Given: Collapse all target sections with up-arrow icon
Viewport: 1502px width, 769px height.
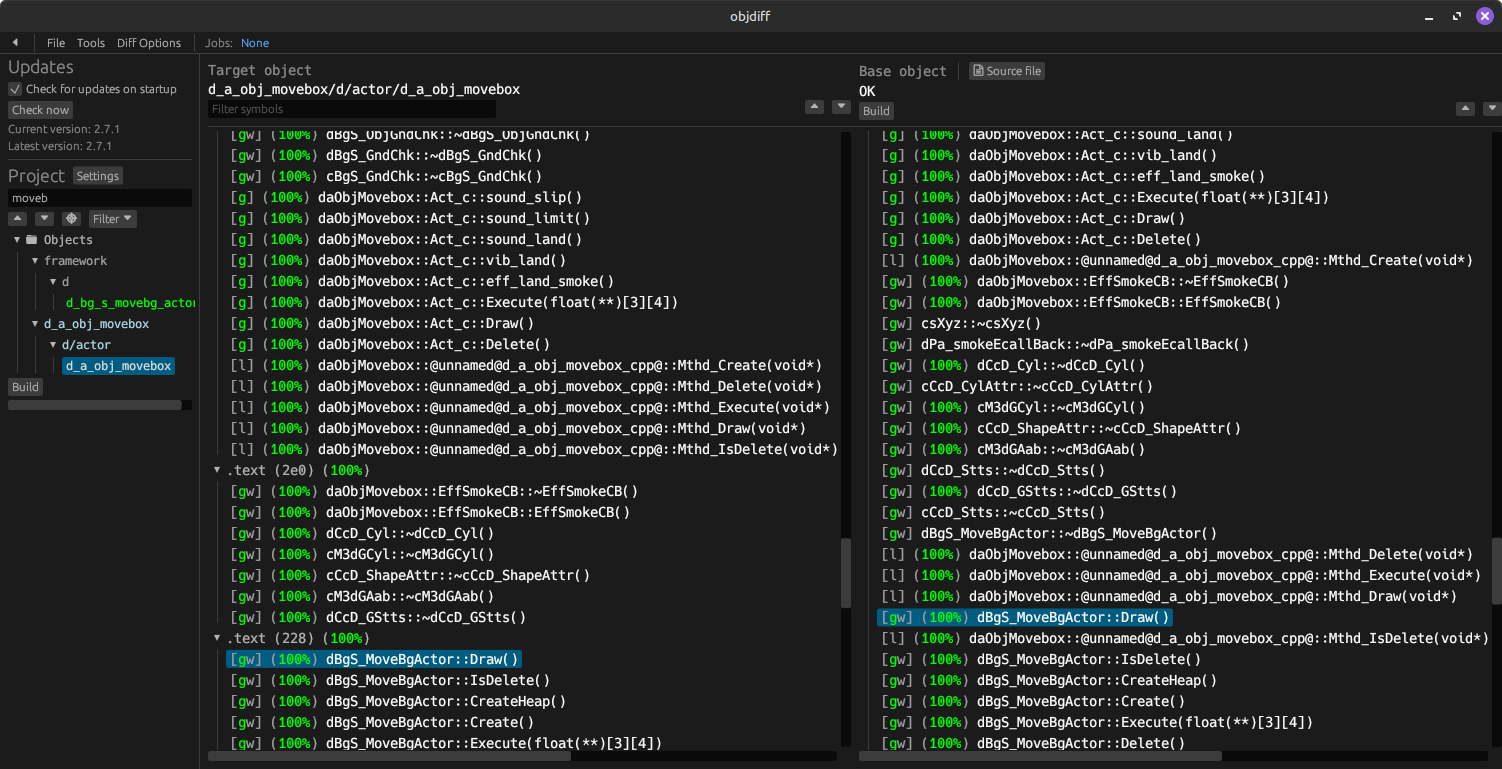Looking at the screenshot, I should click(815, 107).
